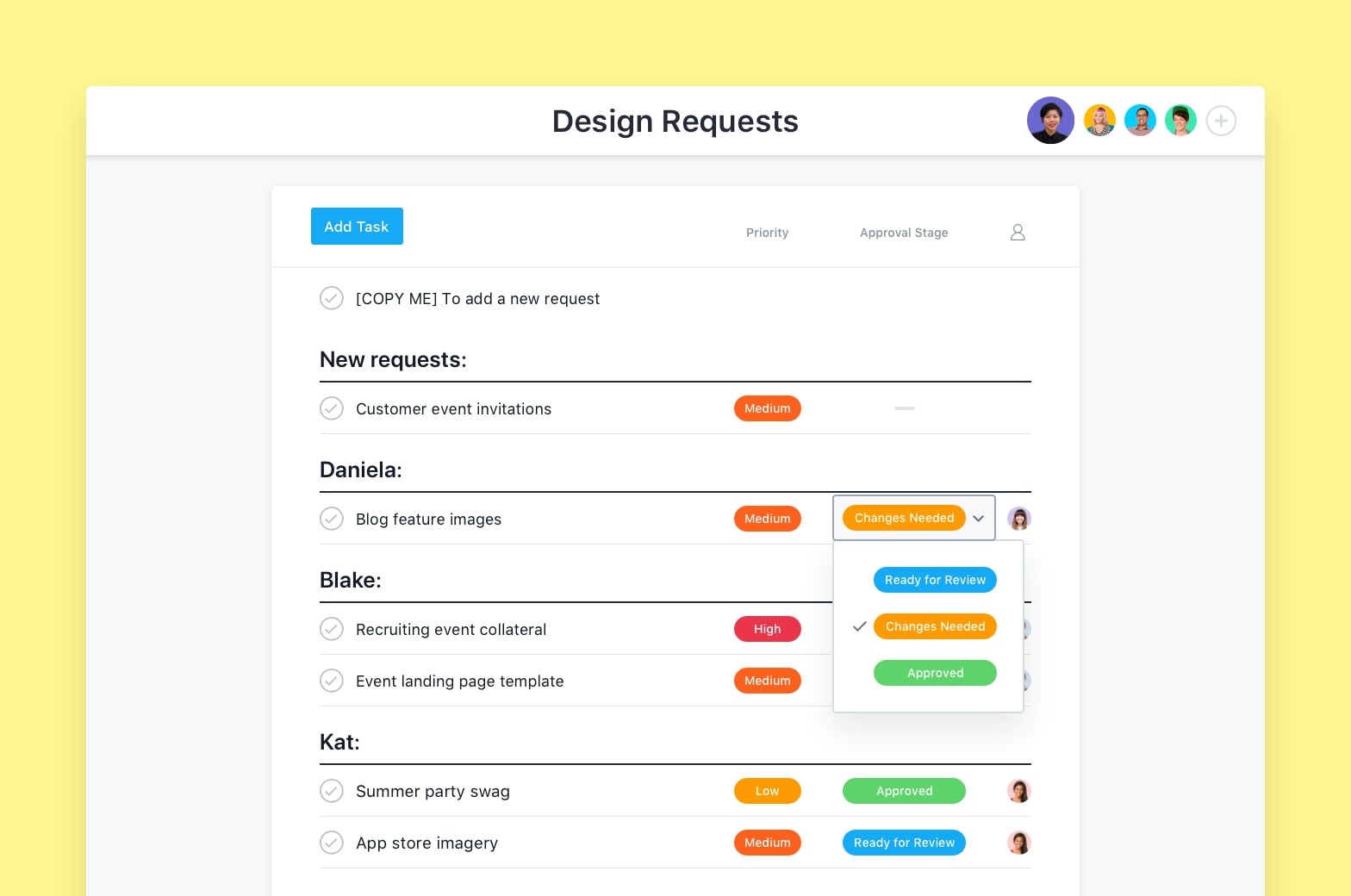This screenshot has height=896, width=1351.
Task: Click the Add Task button
Action: coord(357,227)
